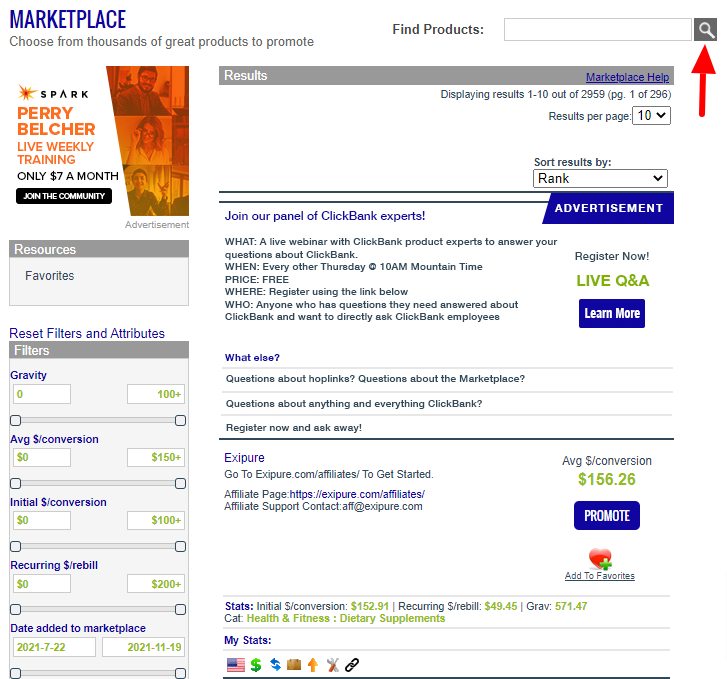Click the Register now and ask away! line

click(294, 428)
